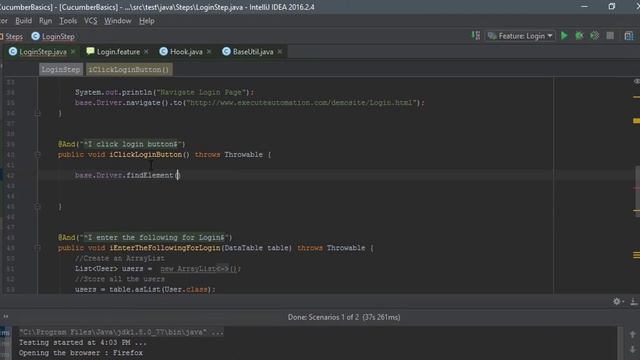Click 'Opening the browser : Firefox' console line
The image size is (640, 360).
point(81,353)
